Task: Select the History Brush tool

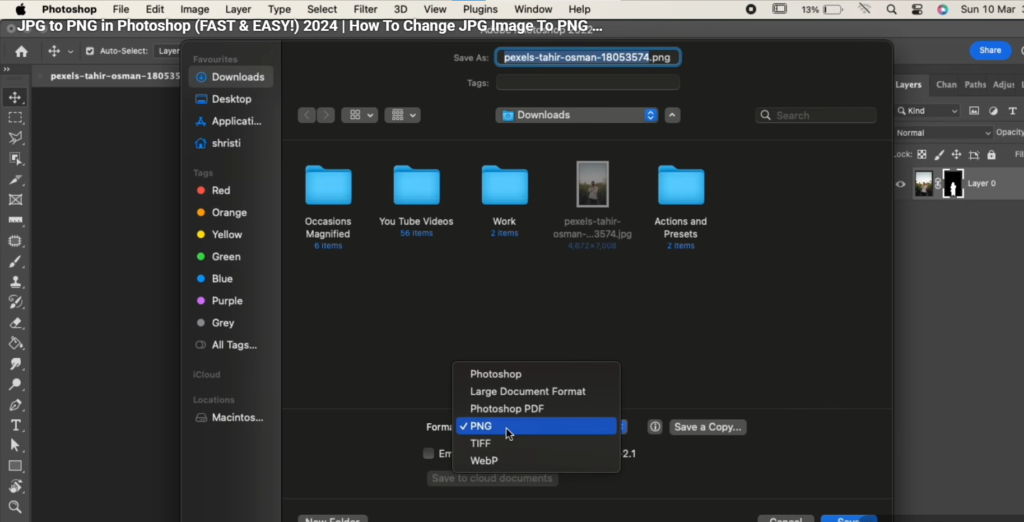Action: [15, 302]
